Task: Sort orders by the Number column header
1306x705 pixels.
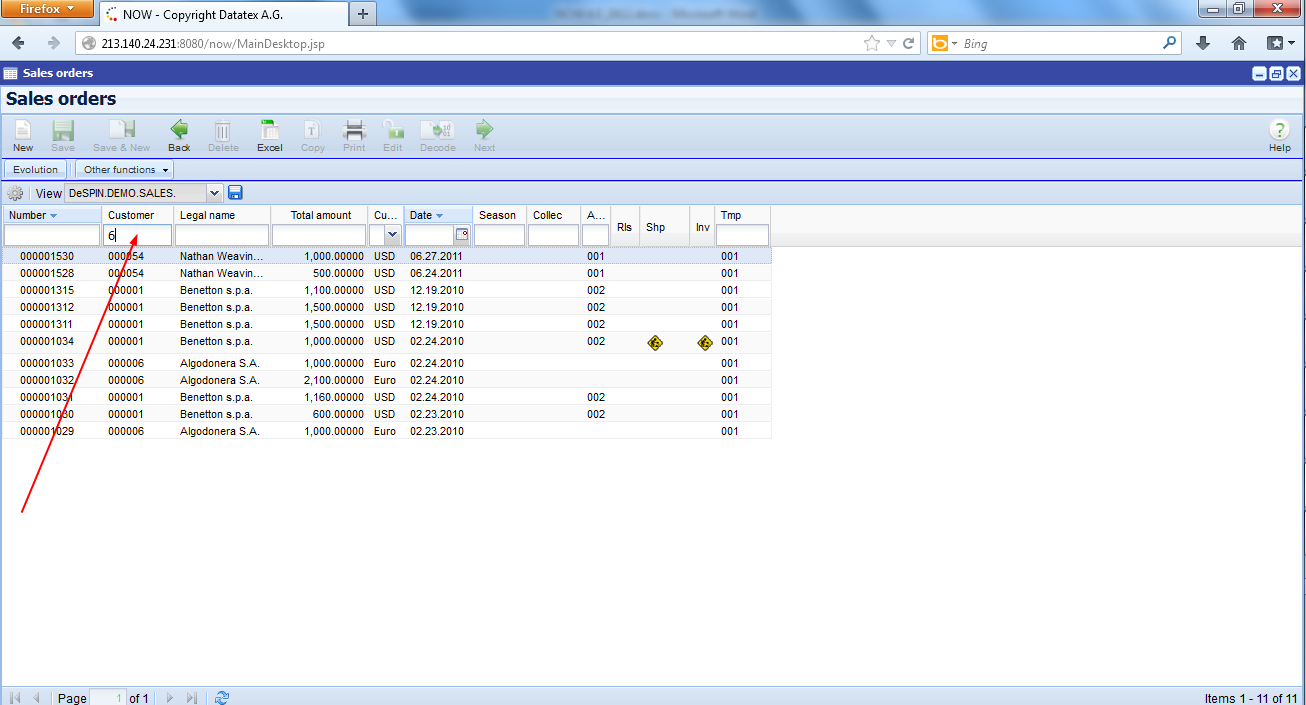Action: click(31, 214)
